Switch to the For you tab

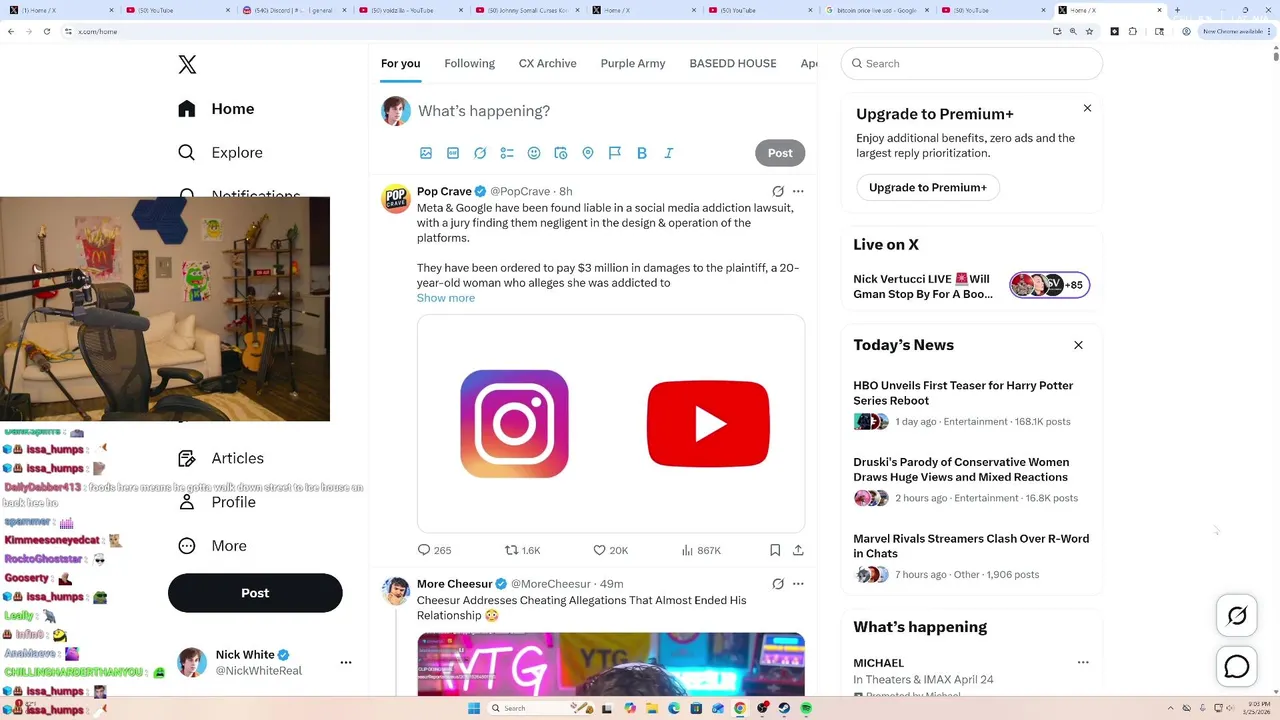(x=400, y=63)
